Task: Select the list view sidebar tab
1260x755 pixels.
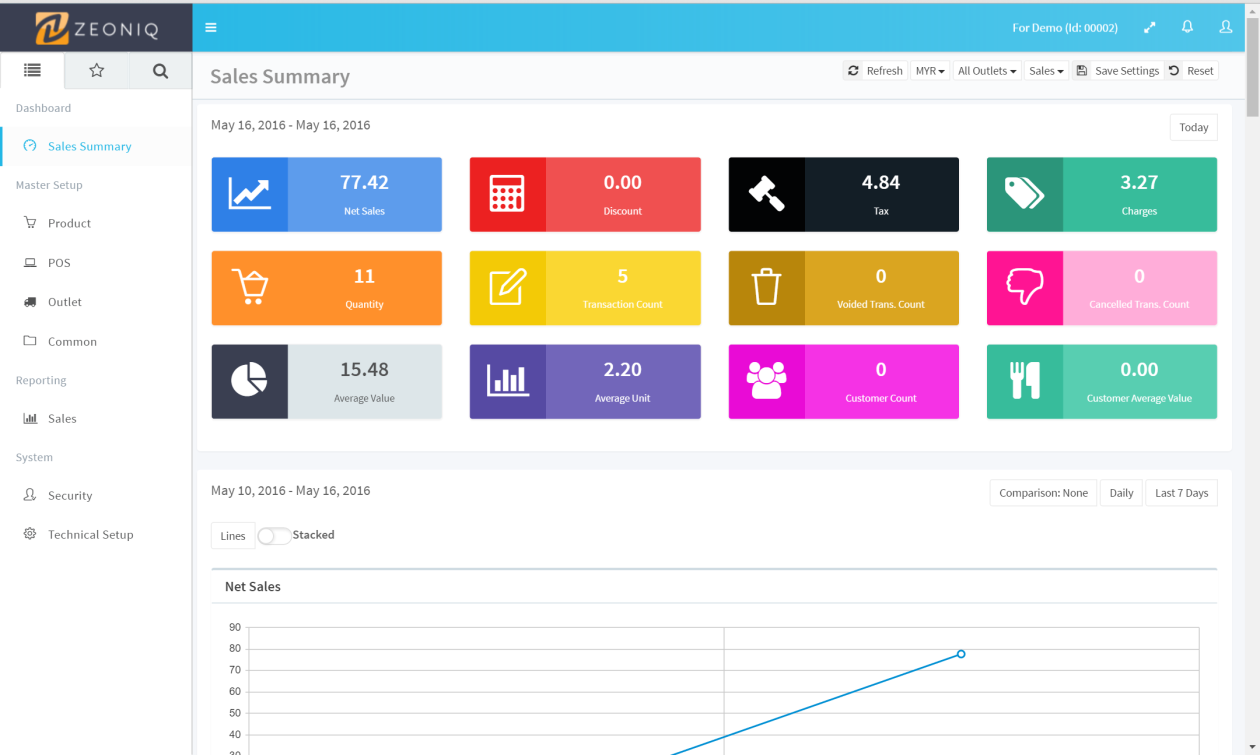Action: tap(32, 71)
